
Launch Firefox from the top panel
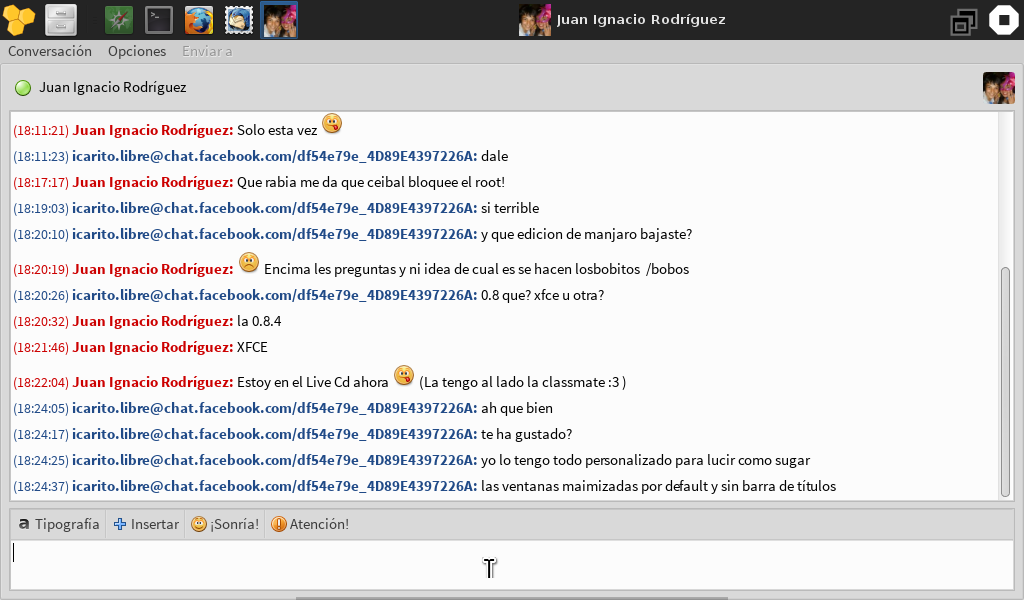pyautogui.click(x=199, y=20)
